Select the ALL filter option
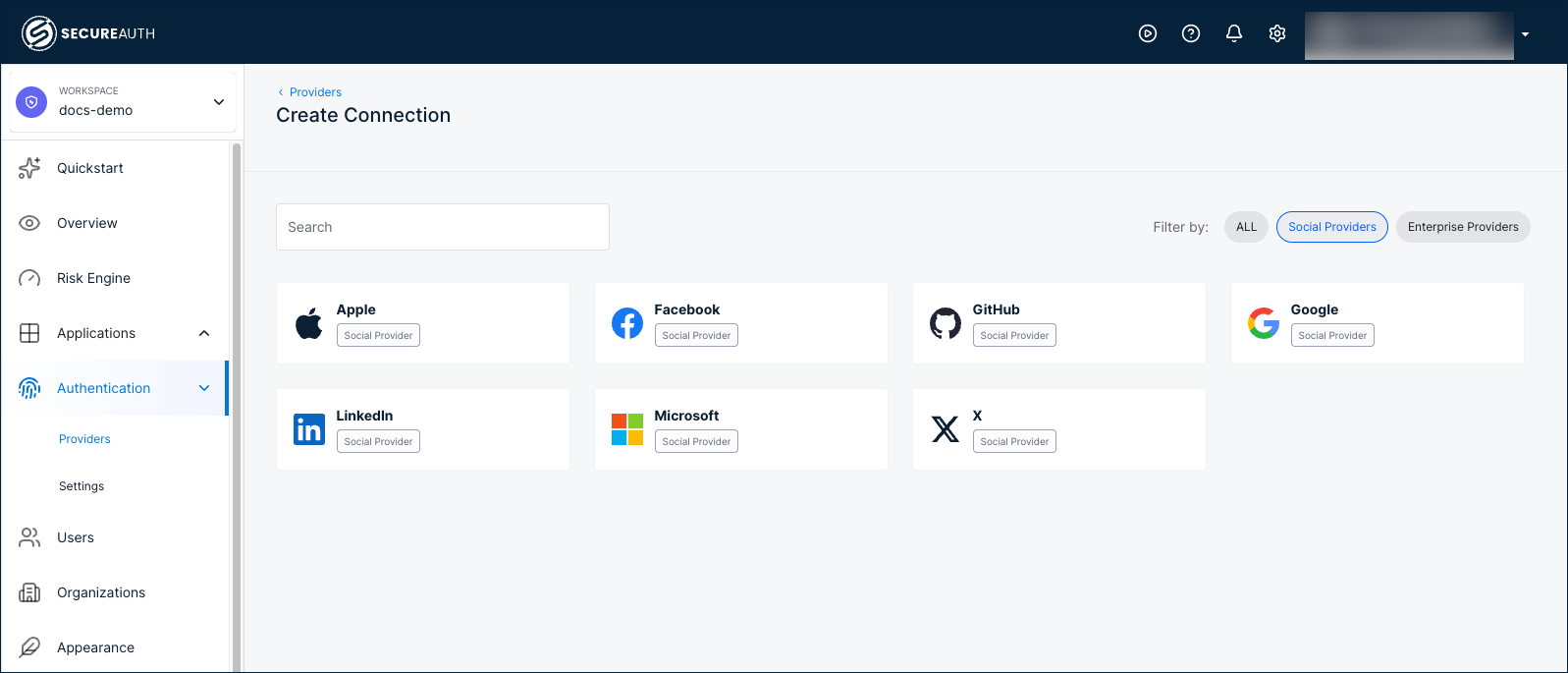1568x673 pixels. (x=1245, y=226)
